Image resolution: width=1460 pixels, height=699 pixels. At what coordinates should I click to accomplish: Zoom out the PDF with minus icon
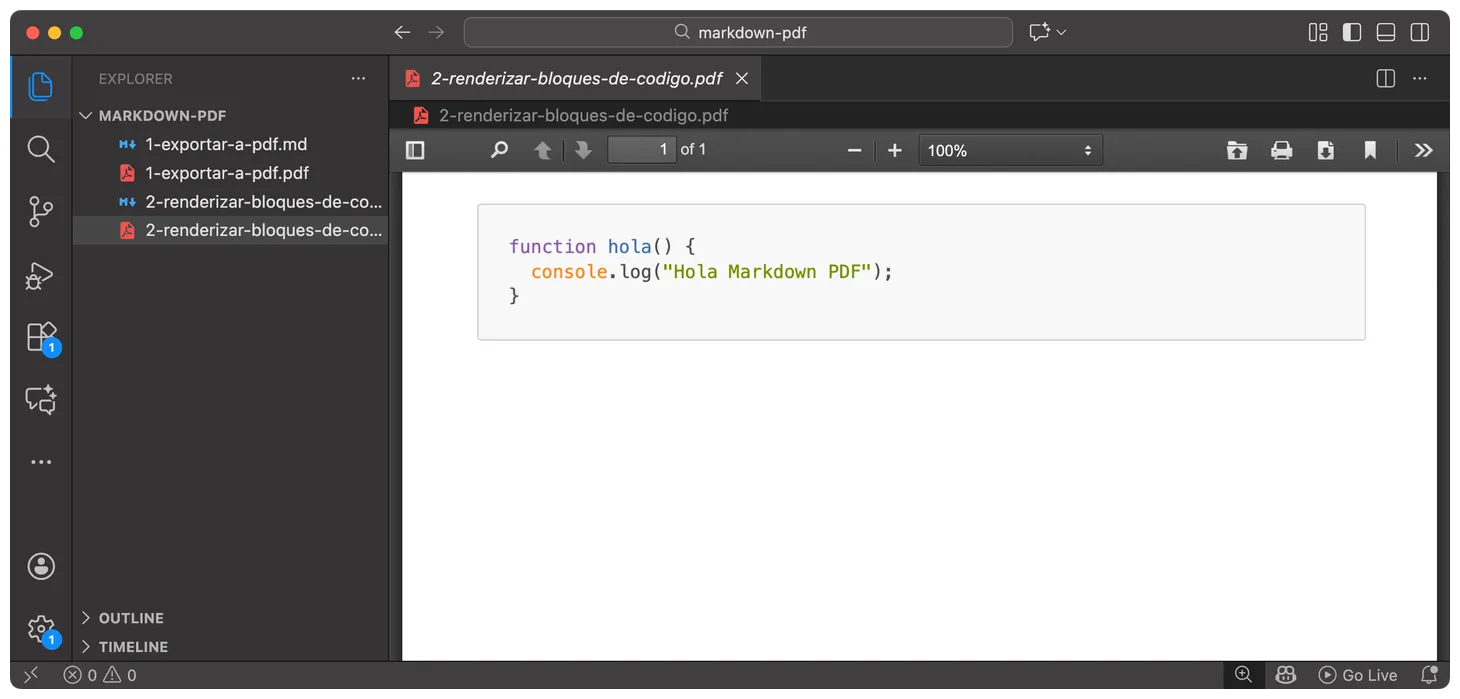[854, 150]
